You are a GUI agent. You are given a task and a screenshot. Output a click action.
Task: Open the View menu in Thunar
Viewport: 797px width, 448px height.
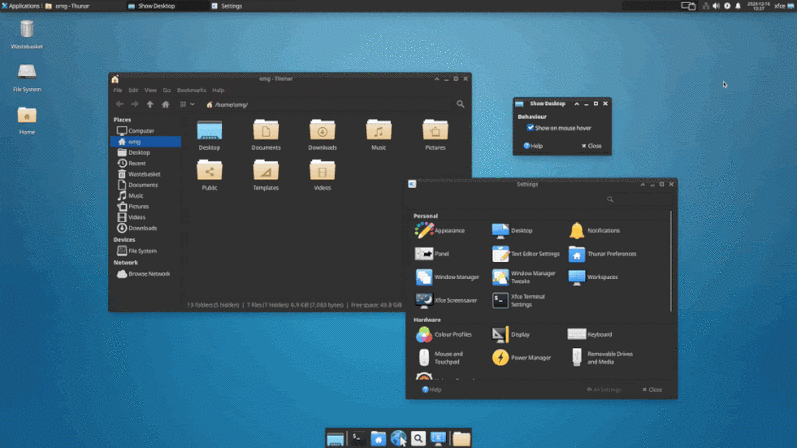point(150,90)
